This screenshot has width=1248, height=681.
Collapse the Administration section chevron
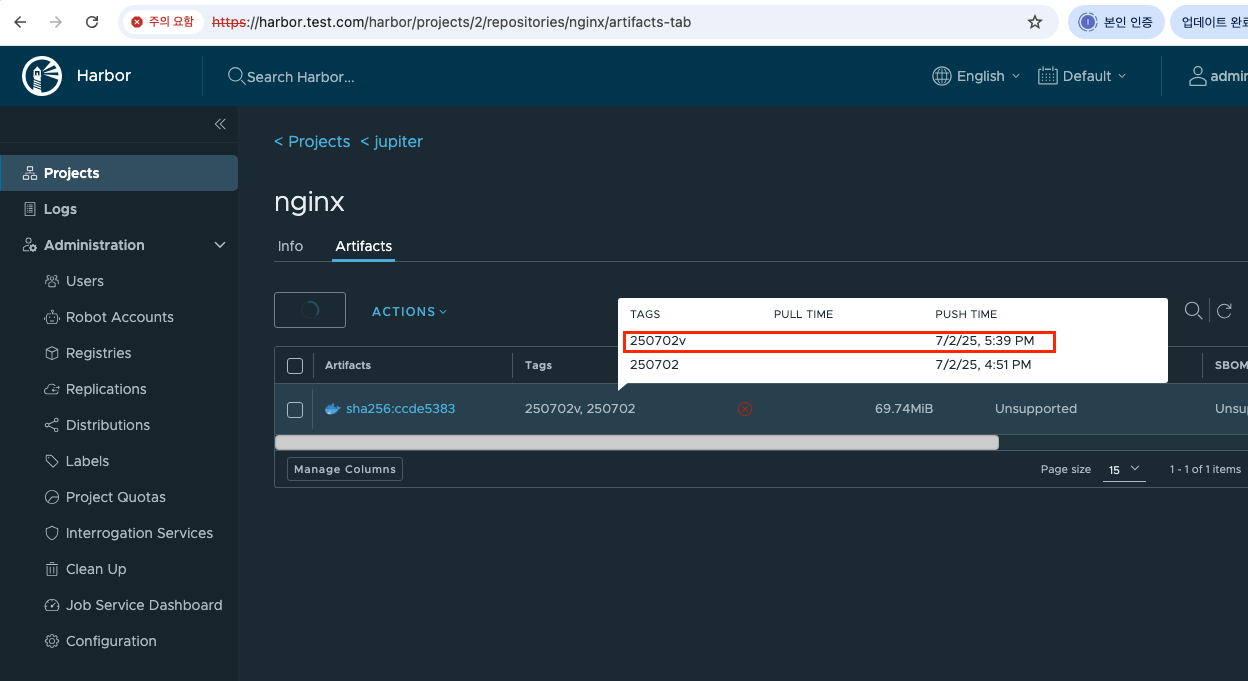[x=220, y=245]
